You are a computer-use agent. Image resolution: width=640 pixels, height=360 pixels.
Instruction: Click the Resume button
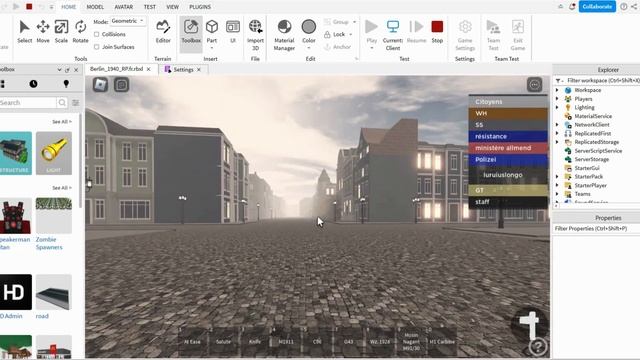point(416,31)
